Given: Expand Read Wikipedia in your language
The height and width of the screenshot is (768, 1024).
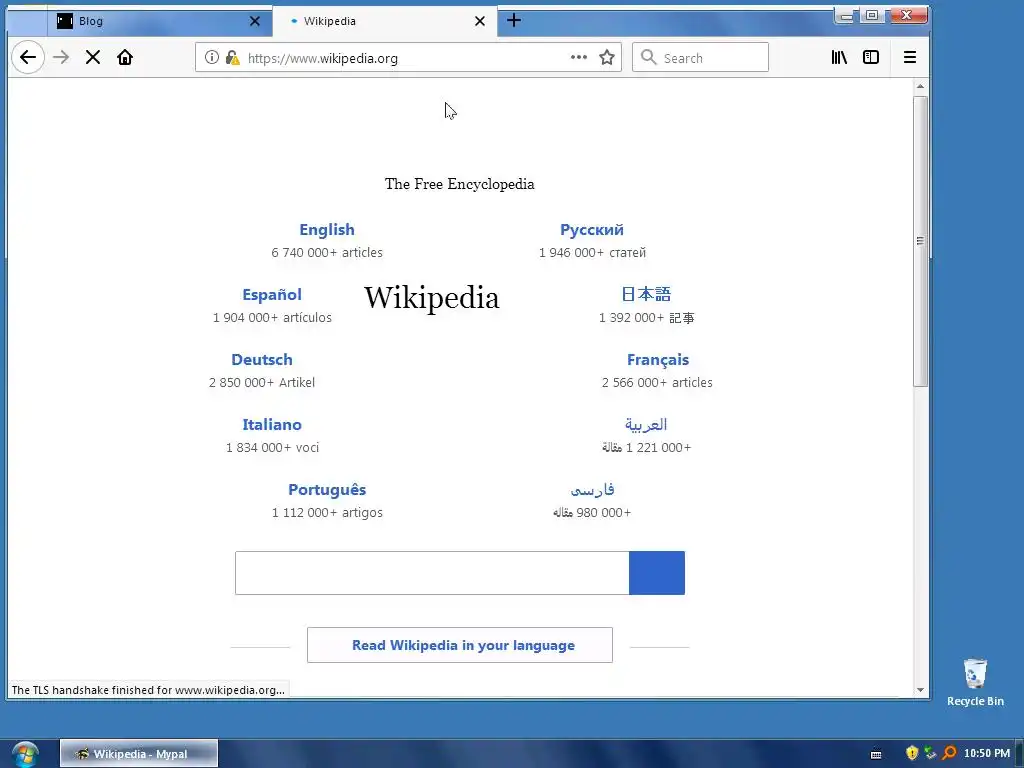Looking at the screenshot, I should (460, 645).
